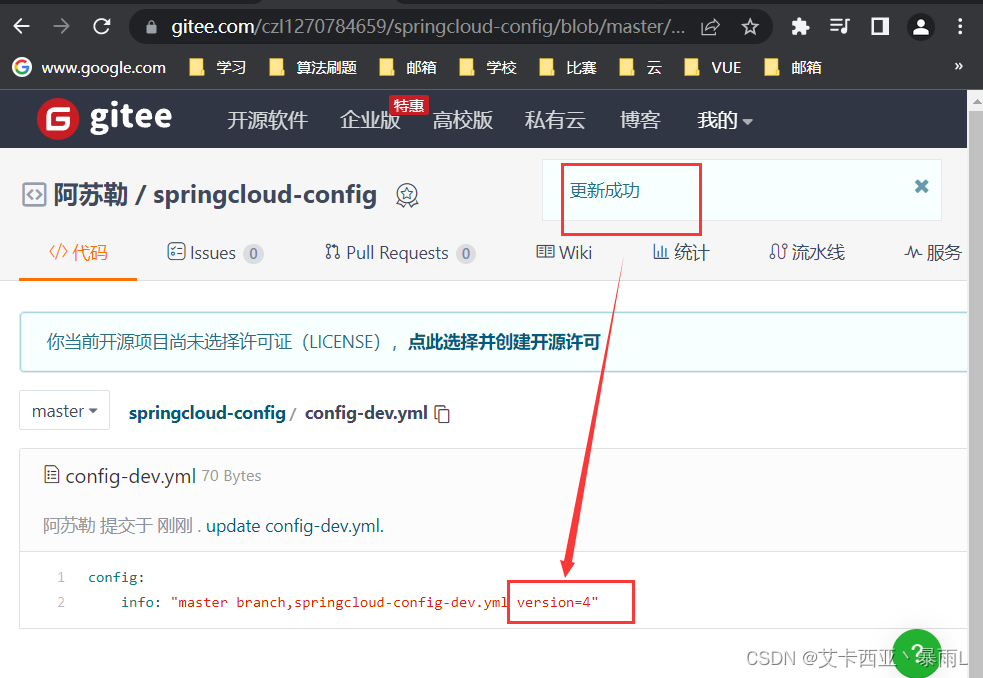Click the 特惠 badge on 企业版
The height and width of the screenshot is (678, 983).
(x=409, y=105)
